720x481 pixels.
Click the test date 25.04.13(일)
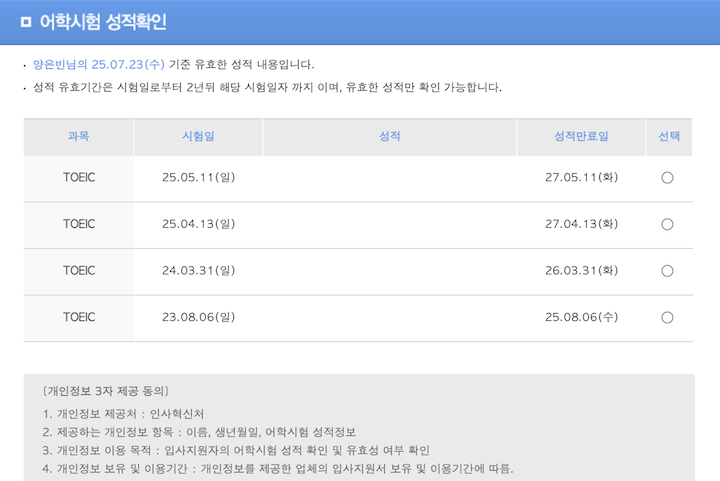coord(198,224)
